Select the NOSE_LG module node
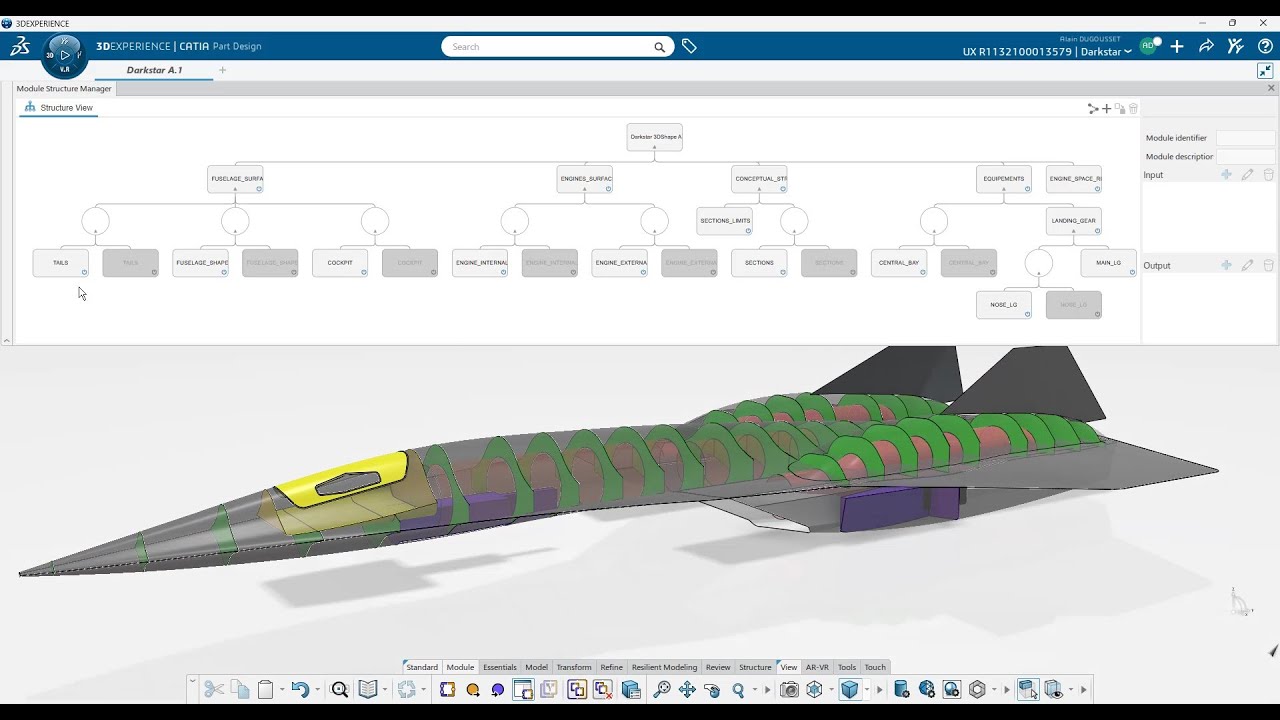This screenshot has width=1280, height=720. [x=1004, y=305]
